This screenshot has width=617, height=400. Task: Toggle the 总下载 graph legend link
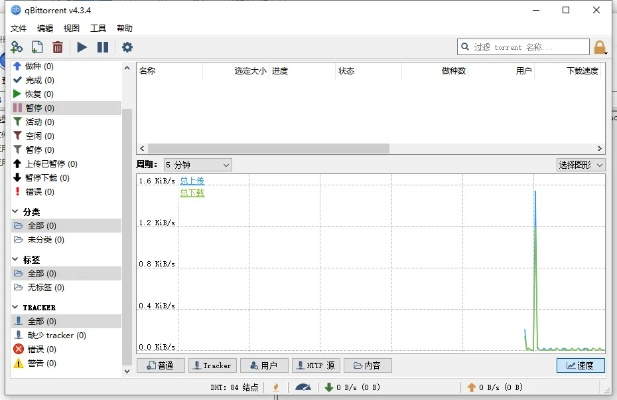(191, 192)
